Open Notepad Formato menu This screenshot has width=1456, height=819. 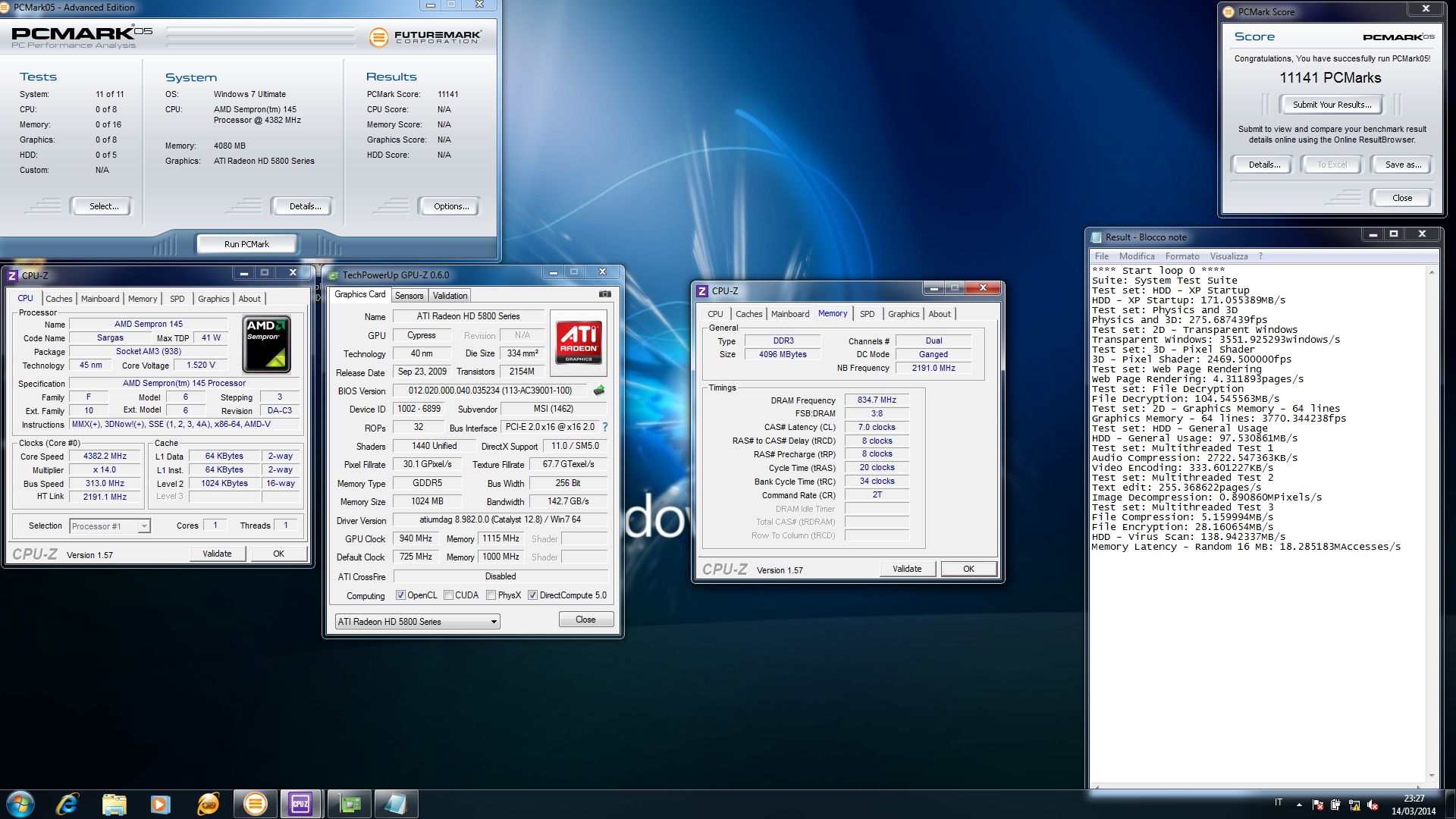1182,256
